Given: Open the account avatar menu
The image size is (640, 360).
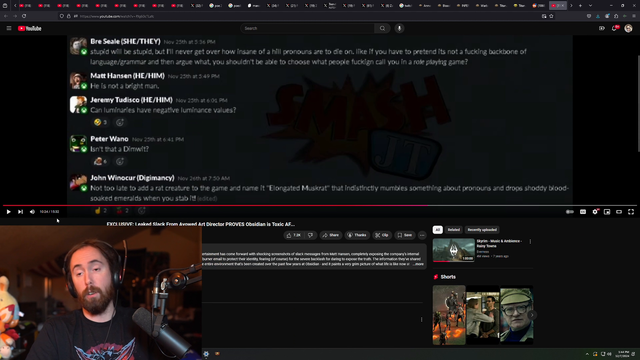Looking at the screenshot, I should pyautogui.click(x=629, y=28).
